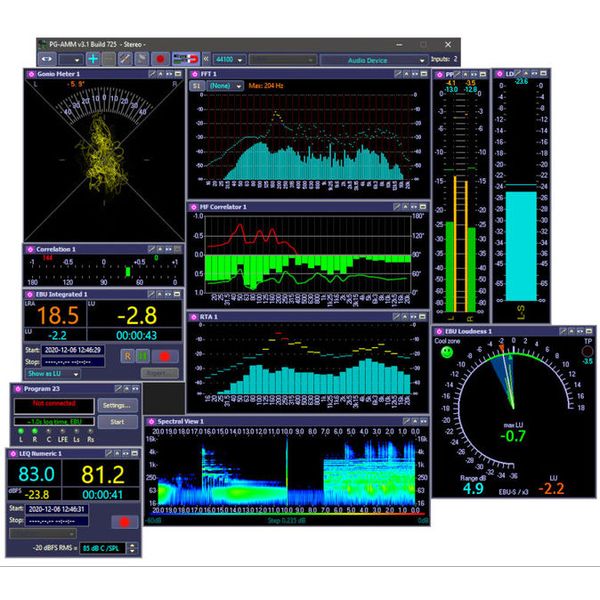600x600 pixels.
Task: Click the pink gear icon of EBU Integrated 1
Action: coord(29,294)
